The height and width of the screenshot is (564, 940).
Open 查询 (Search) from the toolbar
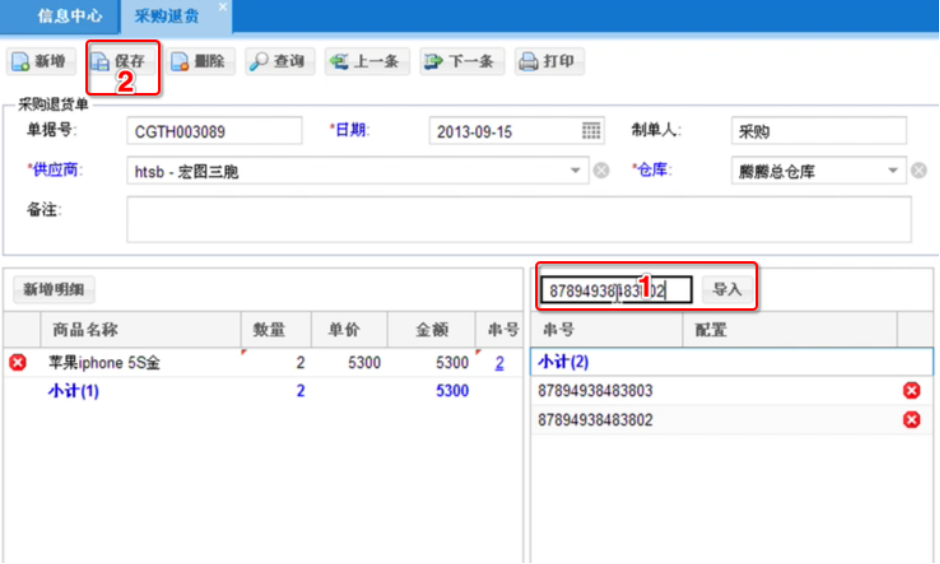click(278, 62)
